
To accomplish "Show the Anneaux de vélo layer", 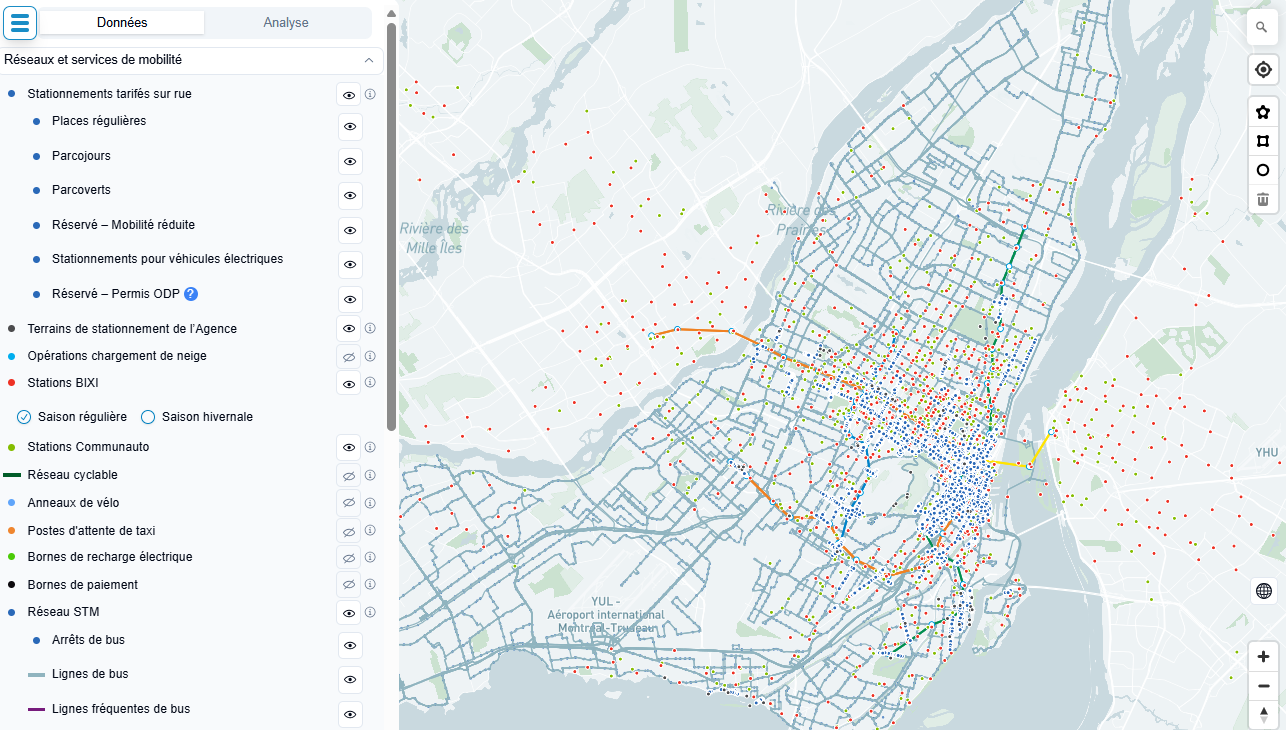I will [349, 503].
